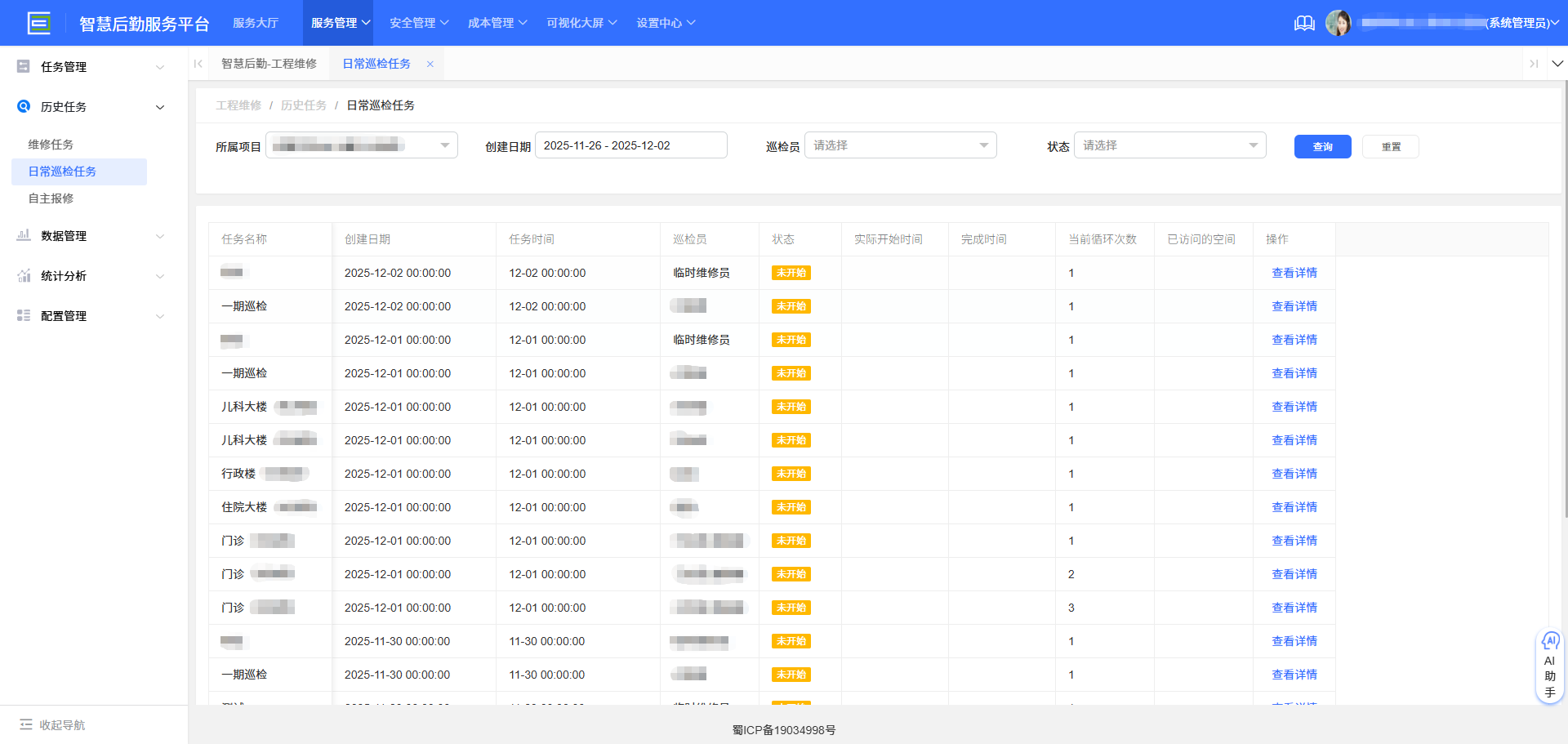Click the 数据管理 bar chart icon
1568x744 pixels.
23,235
